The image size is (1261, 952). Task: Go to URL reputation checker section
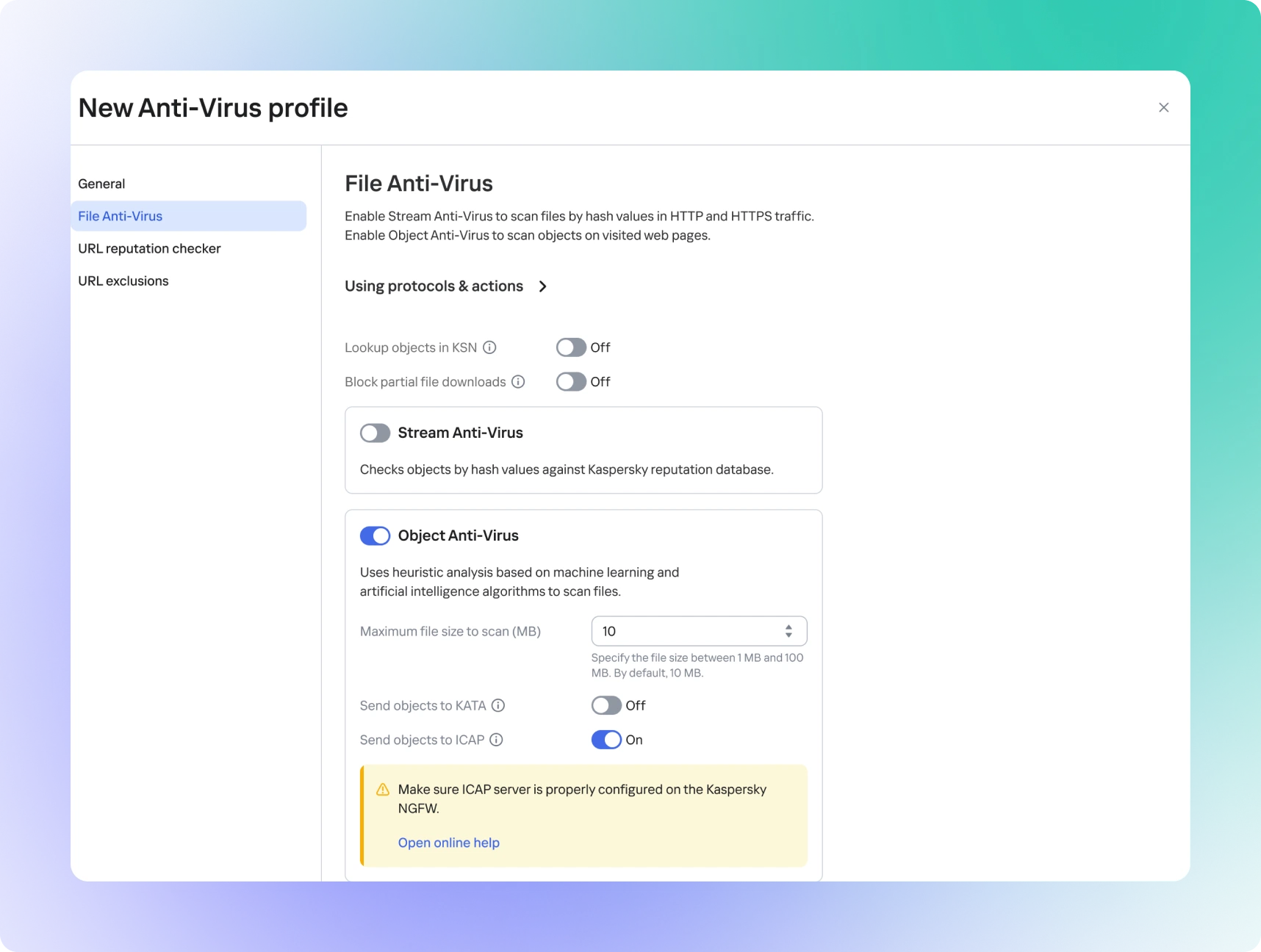click(149, 248)
